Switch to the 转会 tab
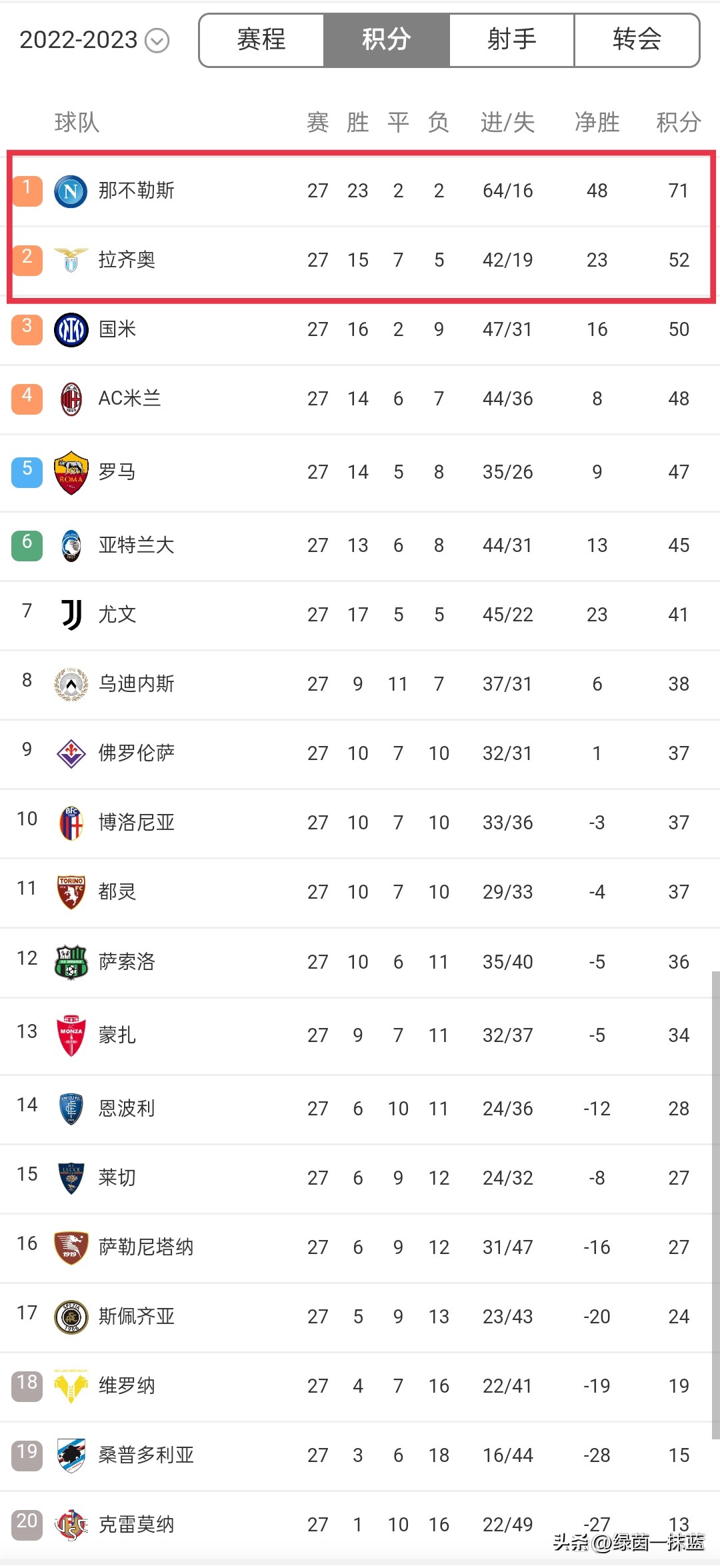720x1568 pixels. 637,40
